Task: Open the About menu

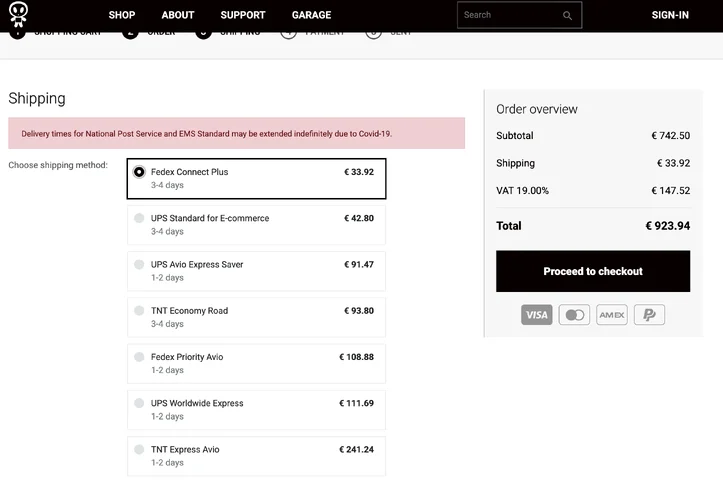Action: [178, 15]
